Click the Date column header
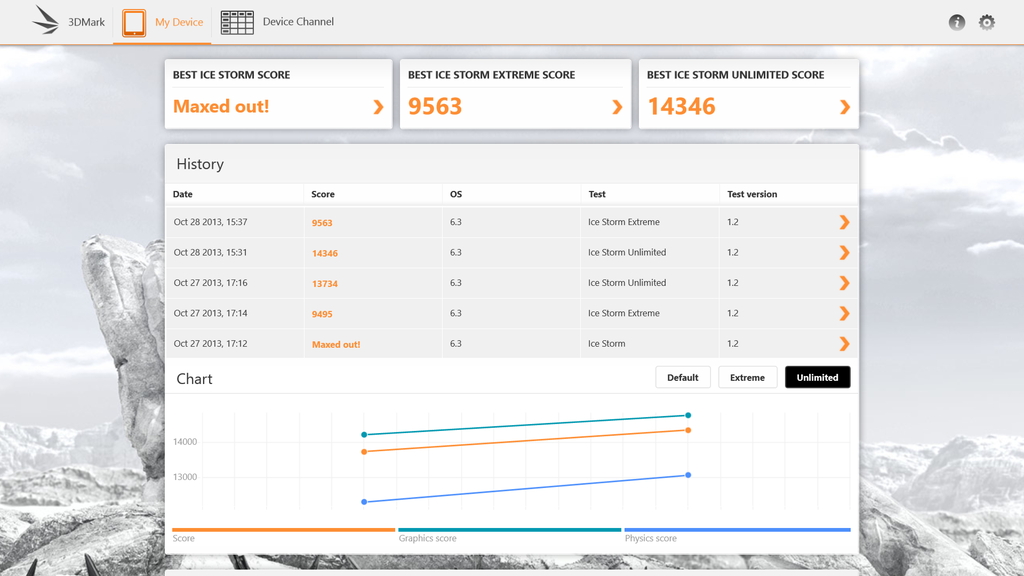 pos(182,194)
